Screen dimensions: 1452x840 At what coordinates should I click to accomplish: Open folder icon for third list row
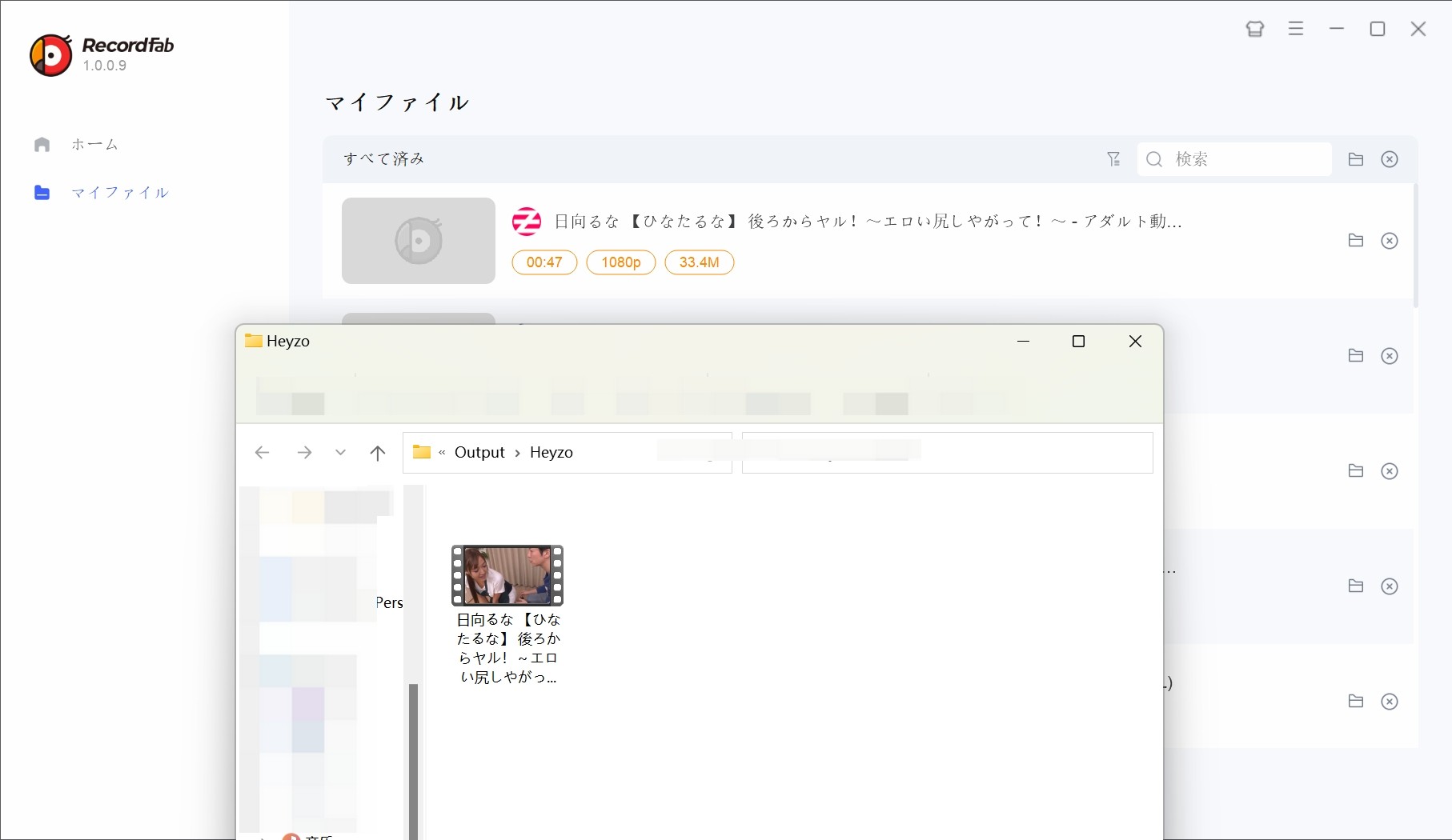click(x=1355, y=471)
